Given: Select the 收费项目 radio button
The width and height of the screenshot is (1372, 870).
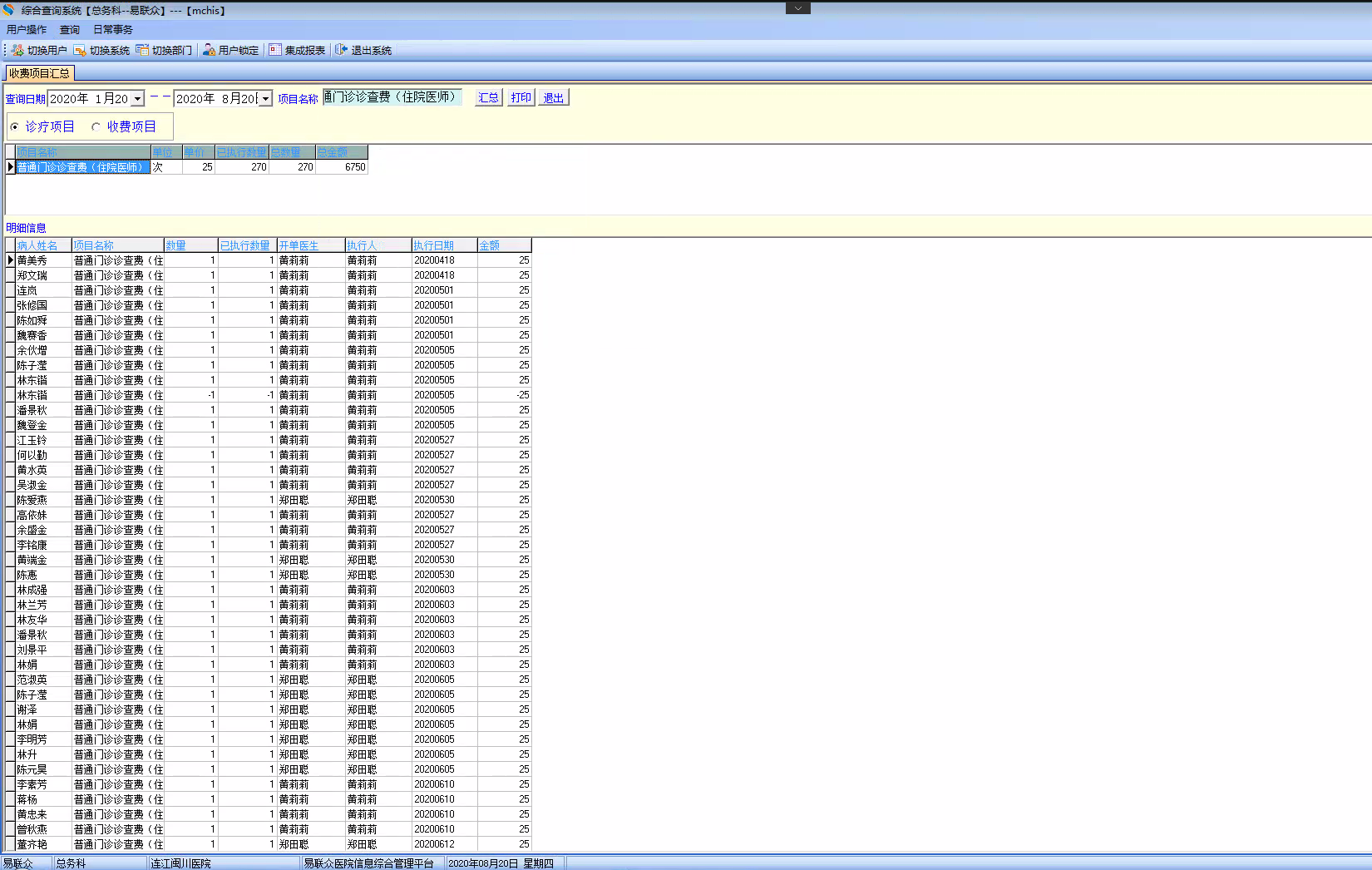Looking at the screenshot, I should click(x=96, y=126).
